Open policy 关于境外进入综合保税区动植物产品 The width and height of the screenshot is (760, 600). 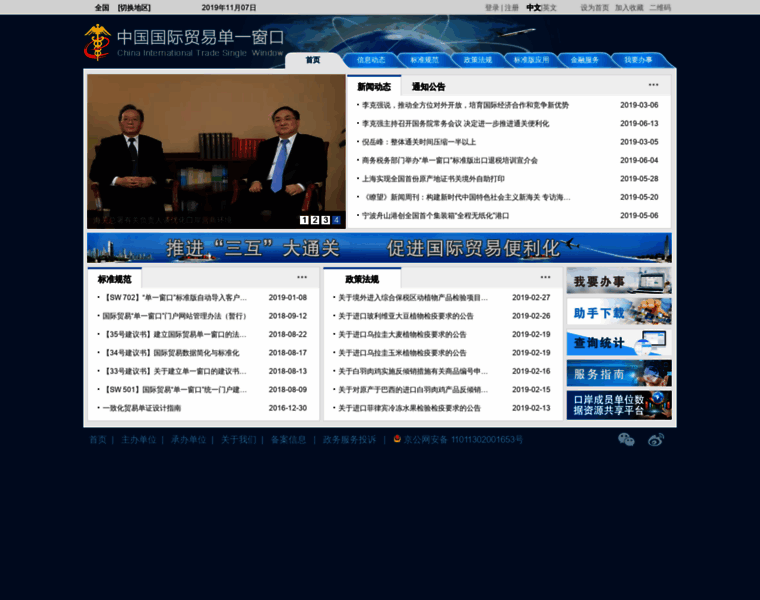tap(413, 298)
